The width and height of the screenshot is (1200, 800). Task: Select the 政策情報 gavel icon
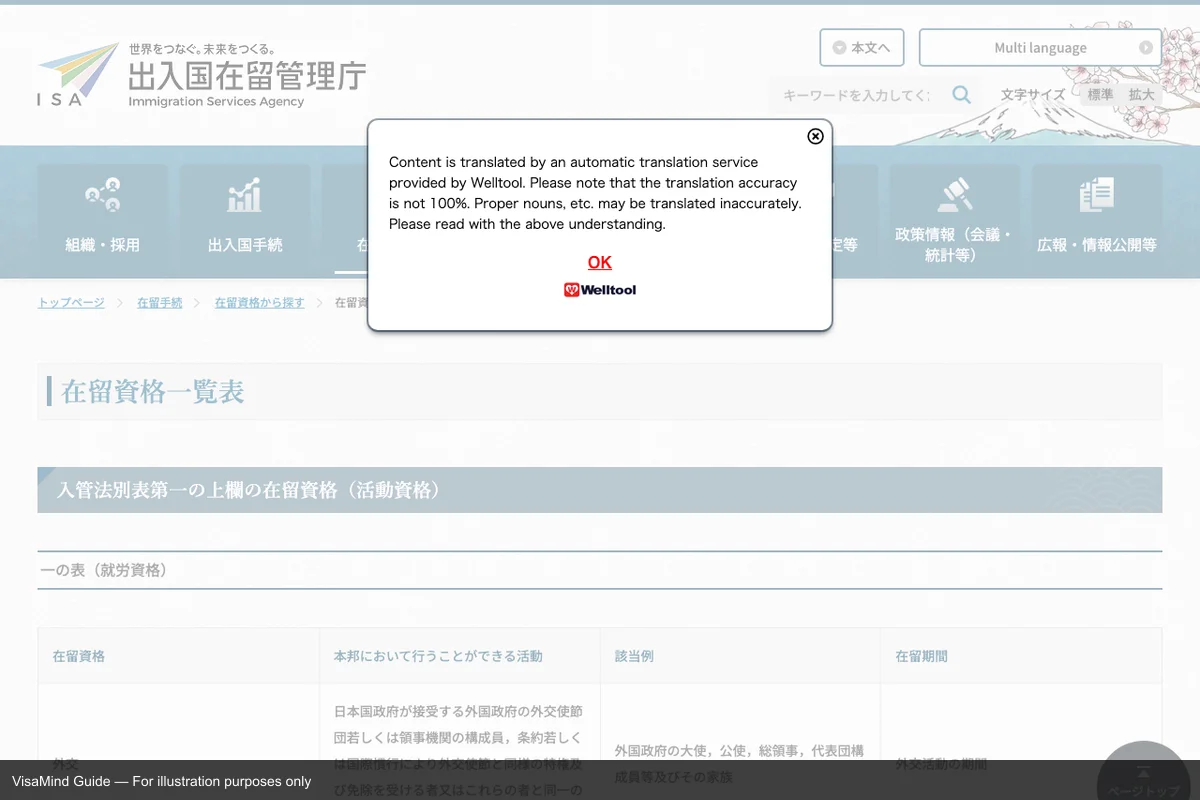pos(954,193)
